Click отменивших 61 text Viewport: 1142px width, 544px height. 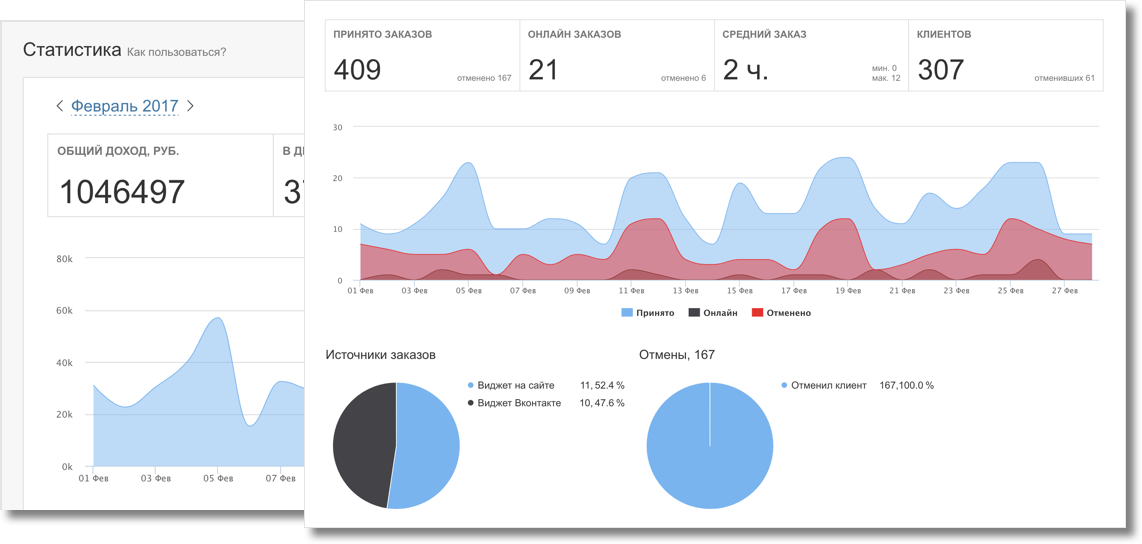[1064, 78]
